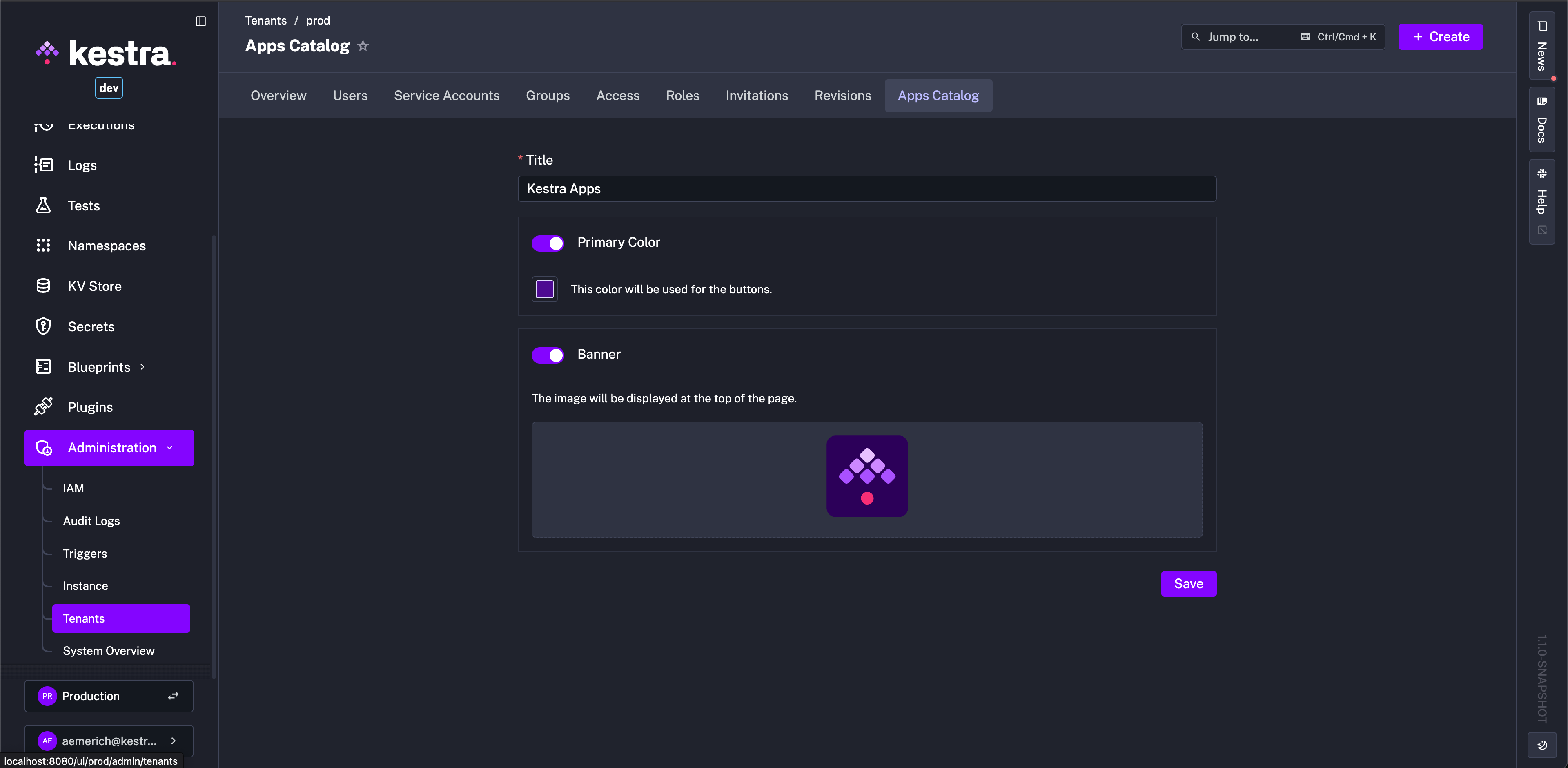This screenshot has height=768, width=1568.
Task: Select the Plugins icon
Action: [42, 407]
